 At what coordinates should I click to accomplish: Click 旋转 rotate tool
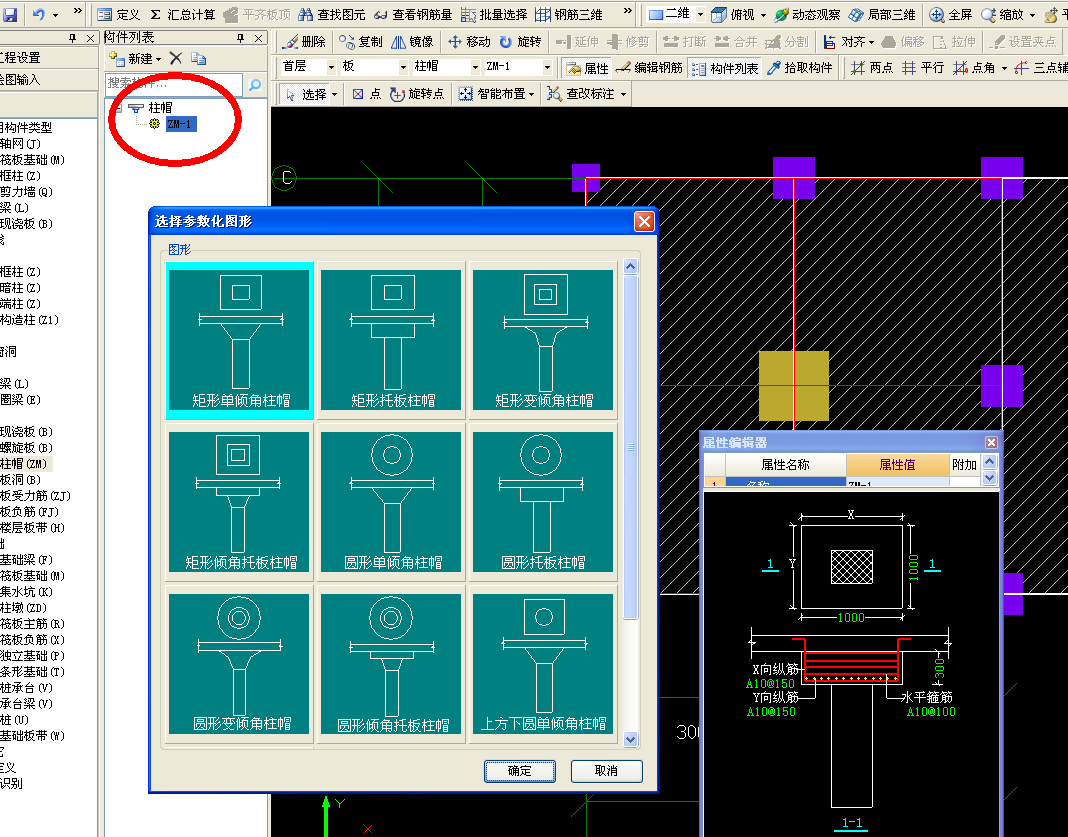tap(520, 42)
